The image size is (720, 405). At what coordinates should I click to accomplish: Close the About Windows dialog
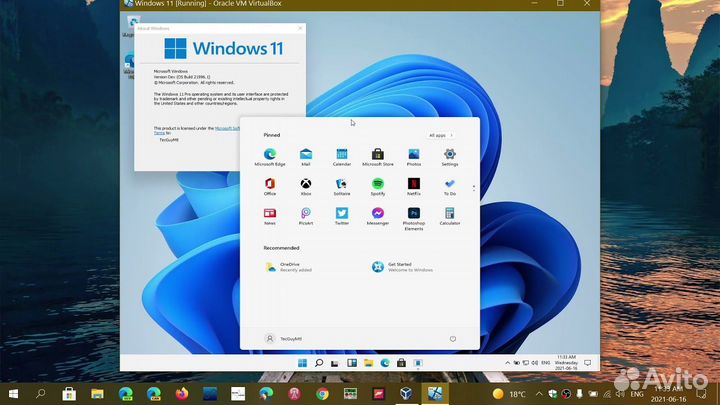pos(300,28)
